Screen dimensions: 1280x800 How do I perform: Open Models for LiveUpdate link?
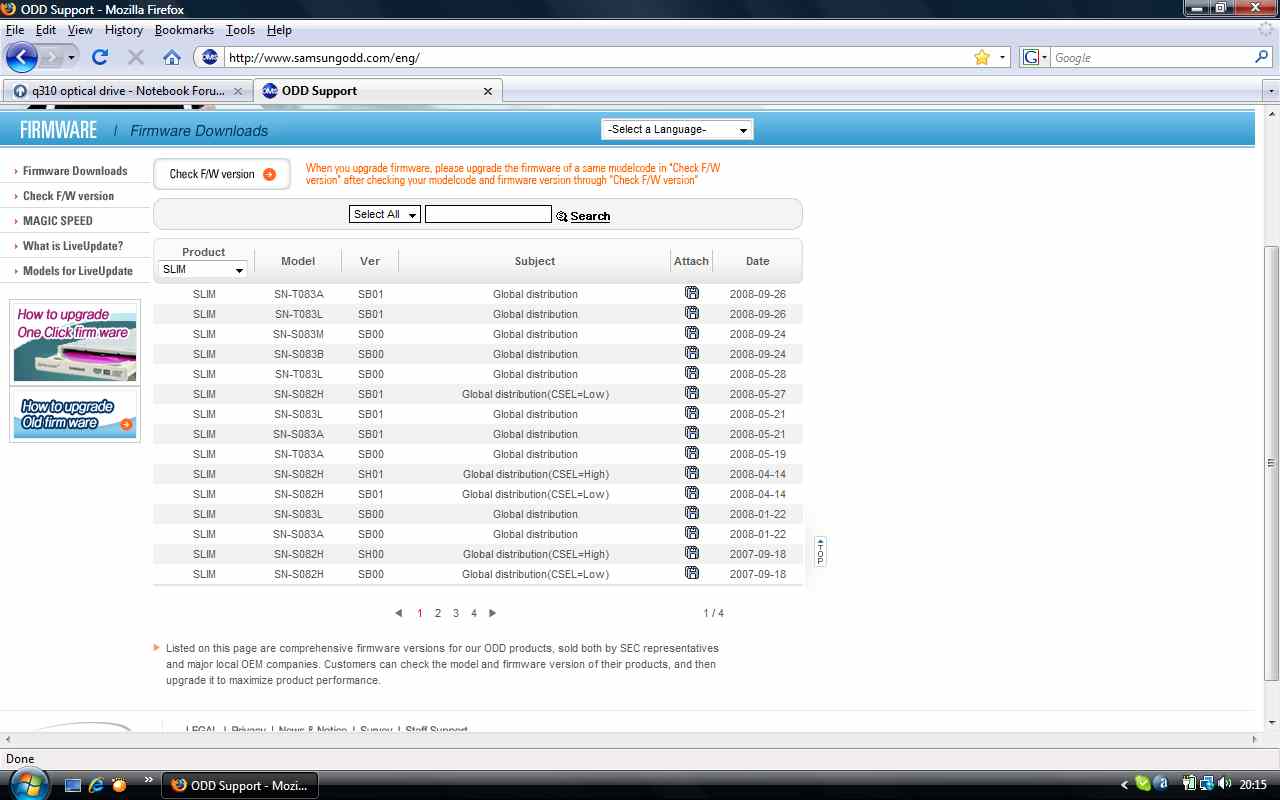click(77, 271)
